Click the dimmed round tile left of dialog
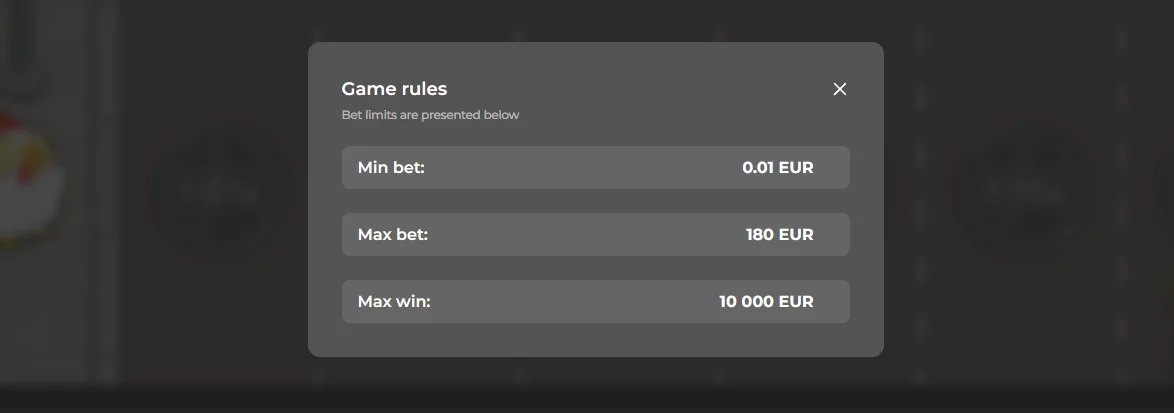This screenshot has width=1174, height=413. 222,190
